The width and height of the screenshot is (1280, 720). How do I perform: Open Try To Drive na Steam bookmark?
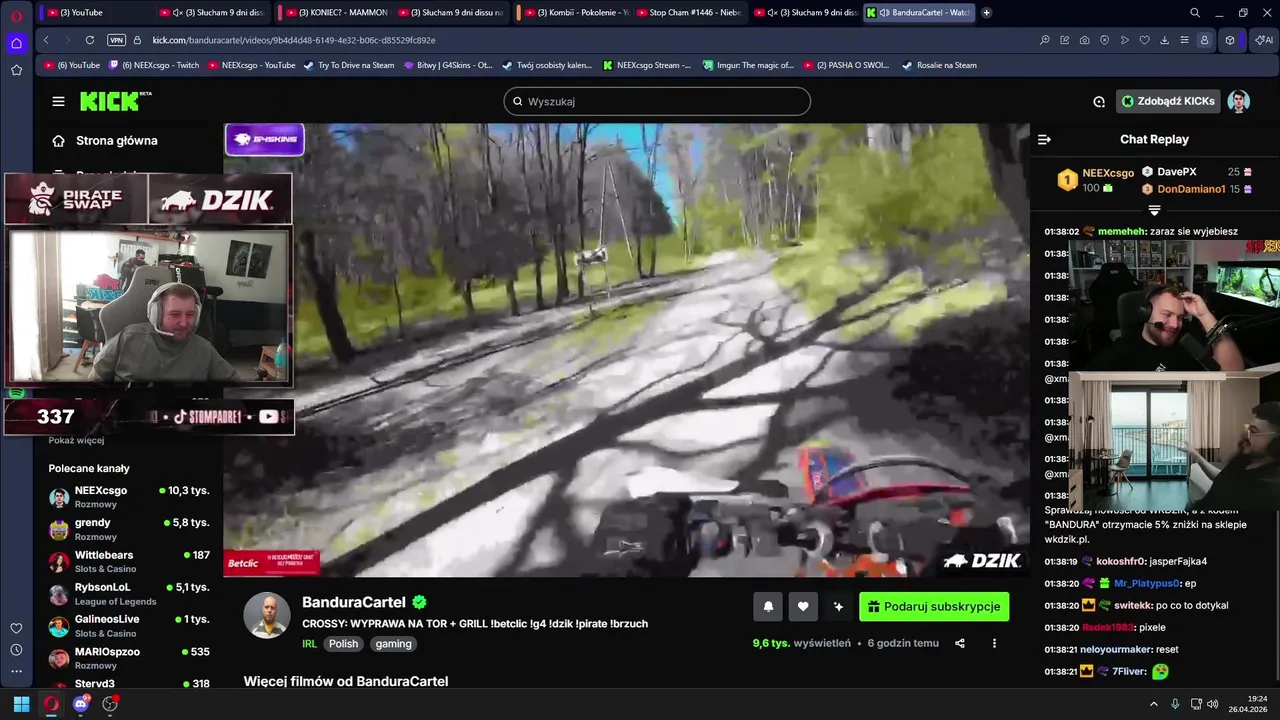[349, 65]
